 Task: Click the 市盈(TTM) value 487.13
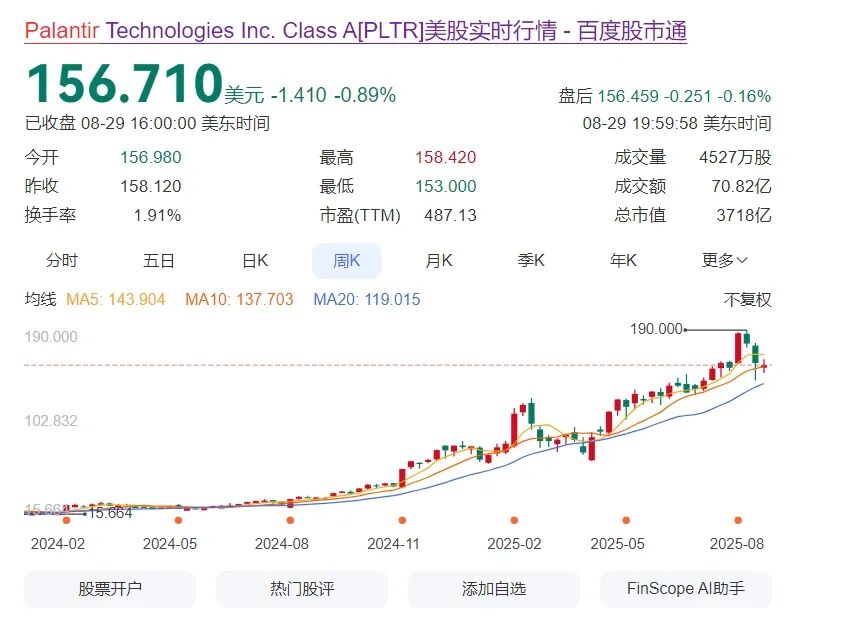tap(450, 215)
